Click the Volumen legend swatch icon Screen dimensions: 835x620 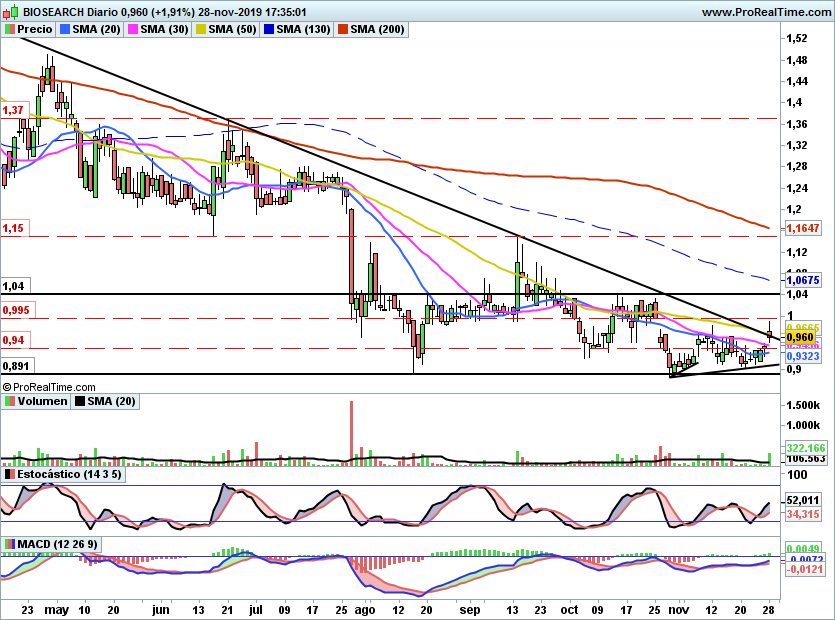tap(10, 401)
